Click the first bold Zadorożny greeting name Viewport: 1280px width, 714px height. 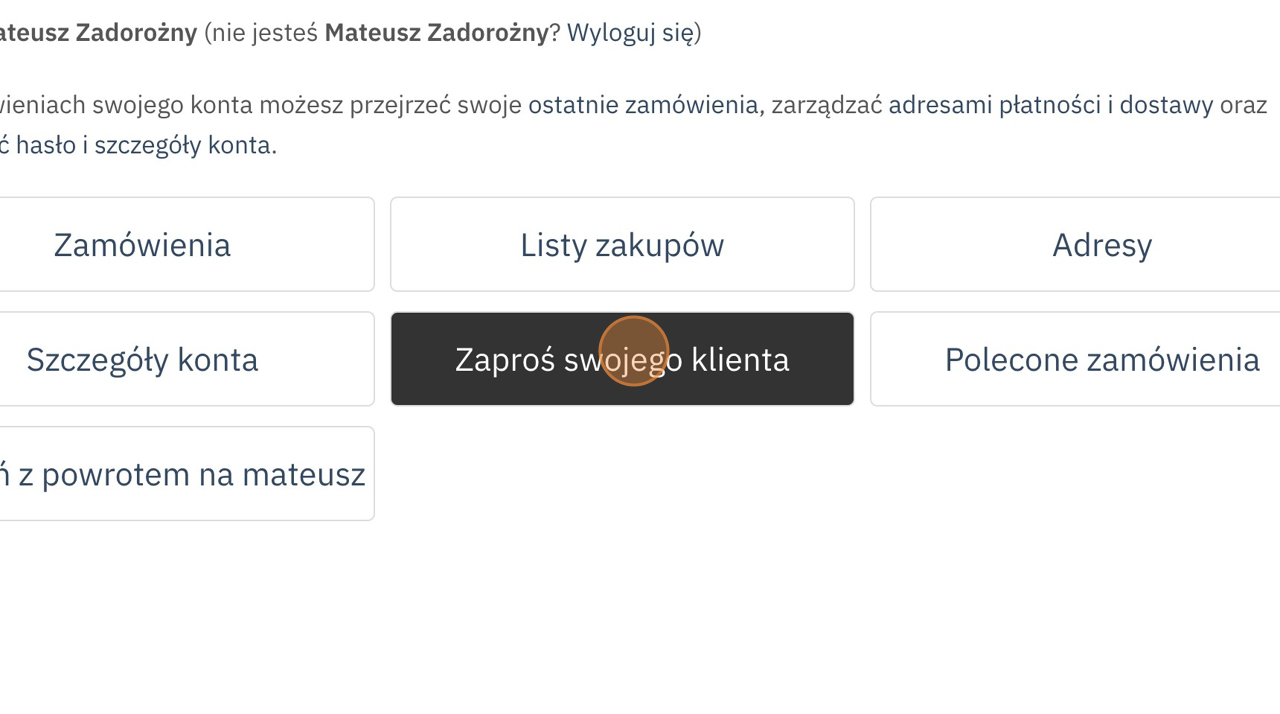click(x=98, y=33)
